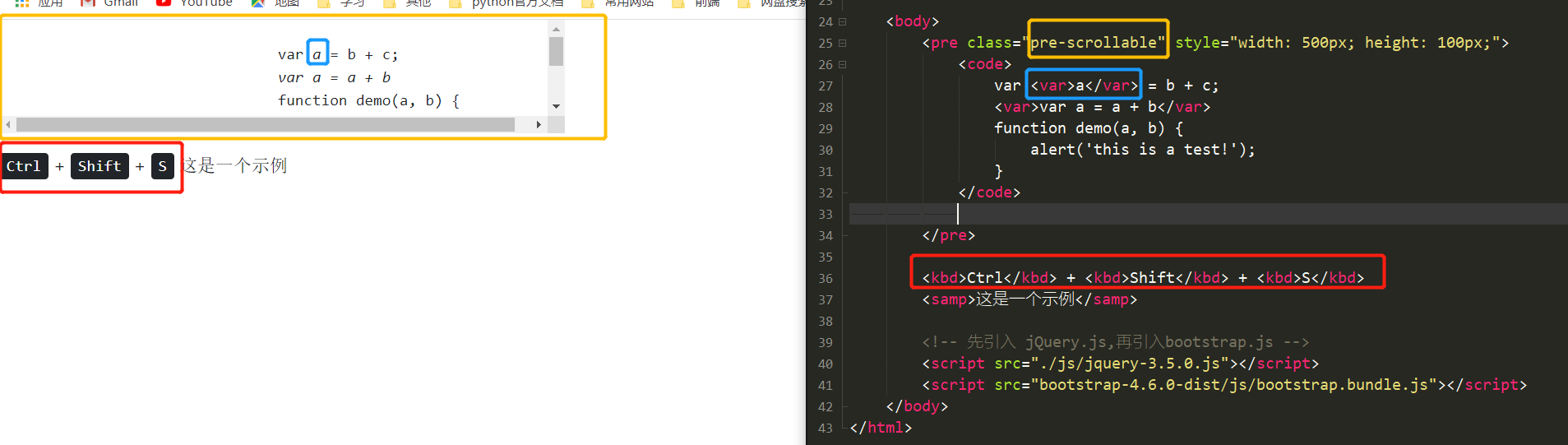Click the <samp> line in editor
This screenshot has width=1568, height=445.
click(1029, 299)
